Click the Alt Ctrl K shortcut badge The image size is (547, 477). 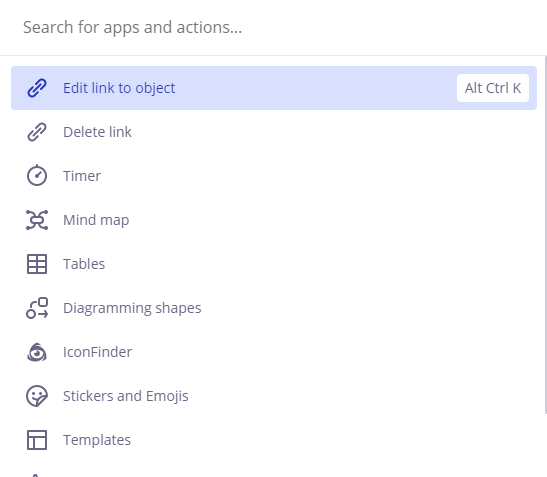tap(493, 88)
